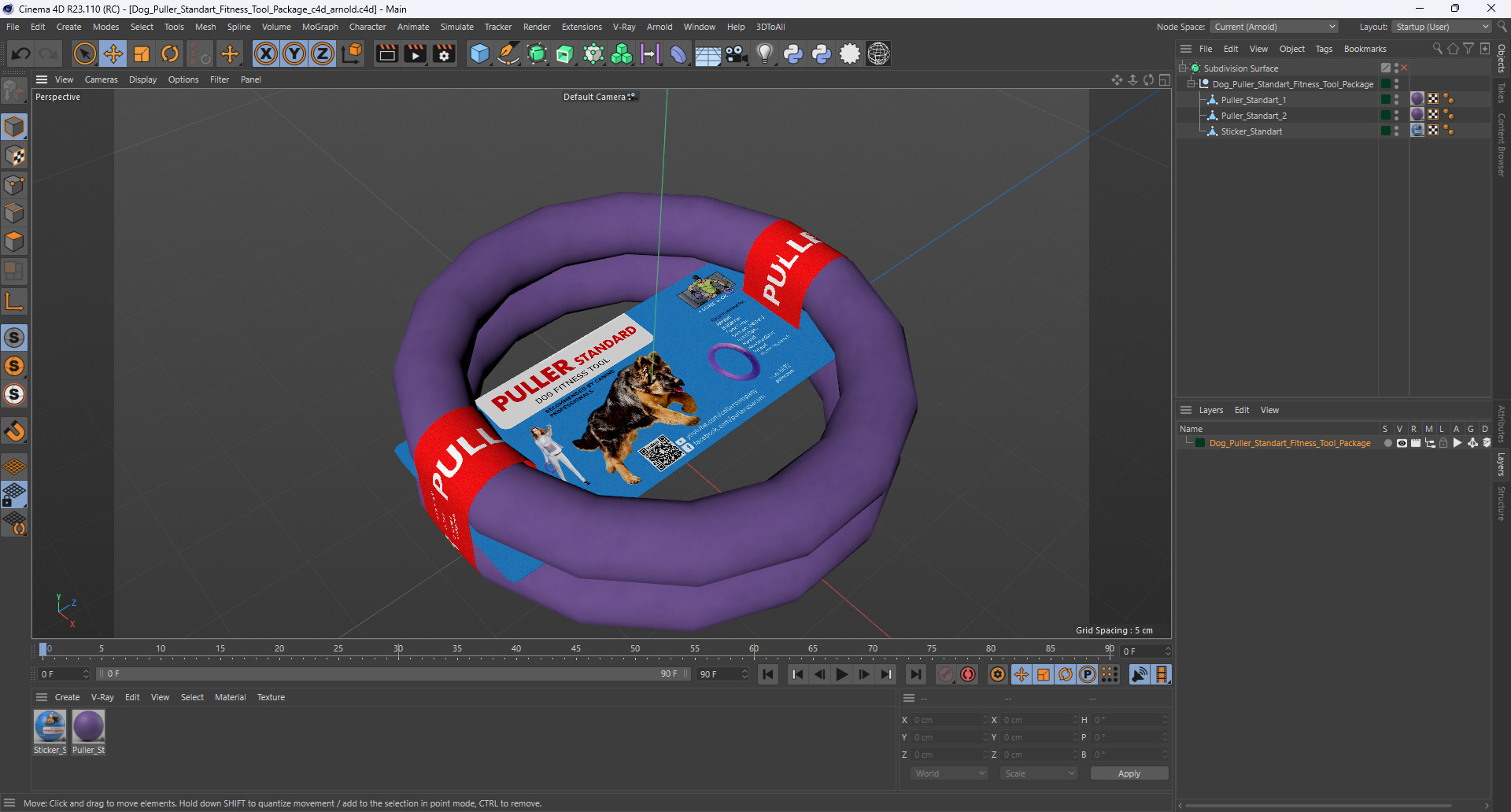Add a Floor environment object
The height and width of the screenshot is (812, 1511).
[x=707, y=54]
